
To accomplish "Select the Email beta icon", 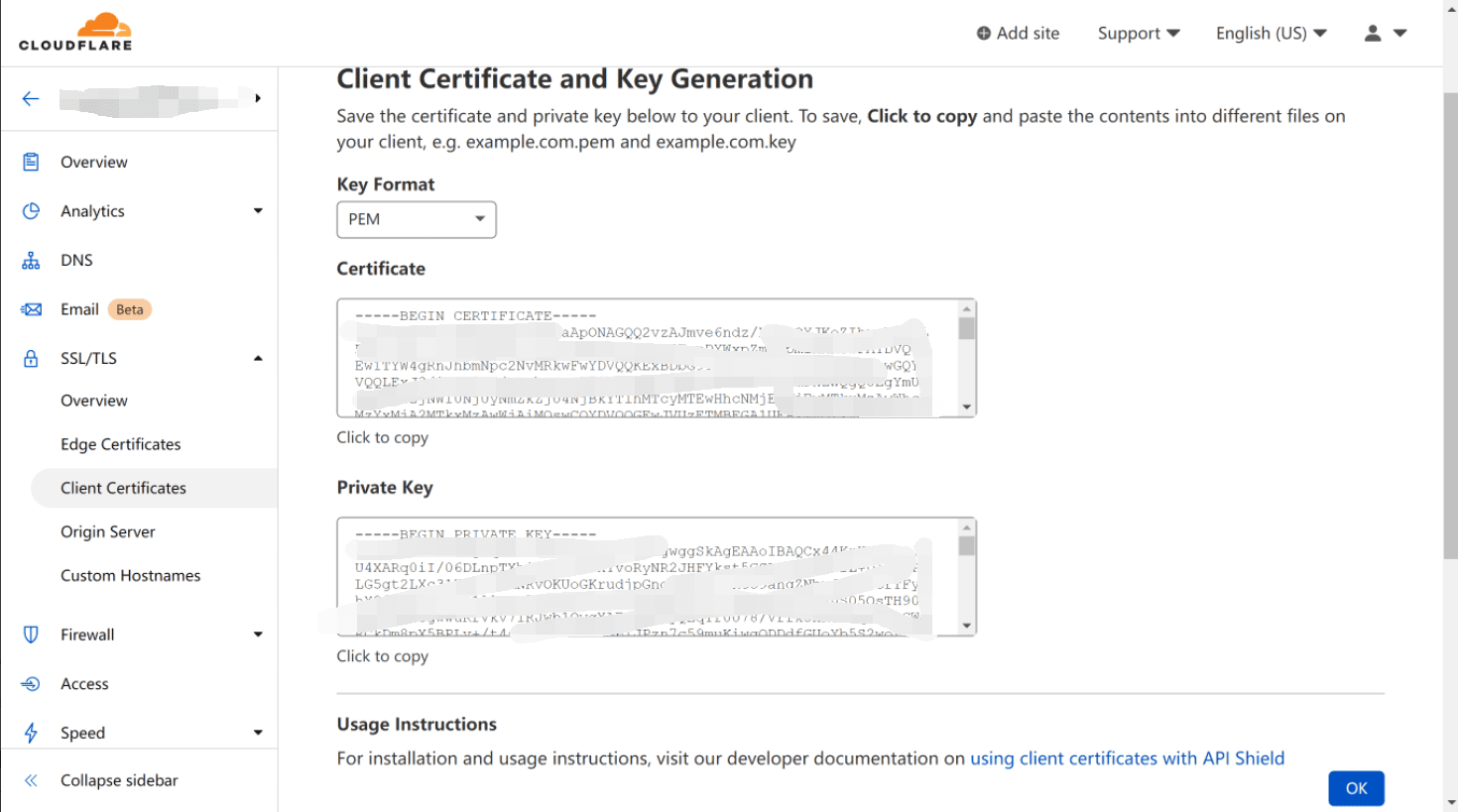I will pyautogui.click(x=30, y=308).
